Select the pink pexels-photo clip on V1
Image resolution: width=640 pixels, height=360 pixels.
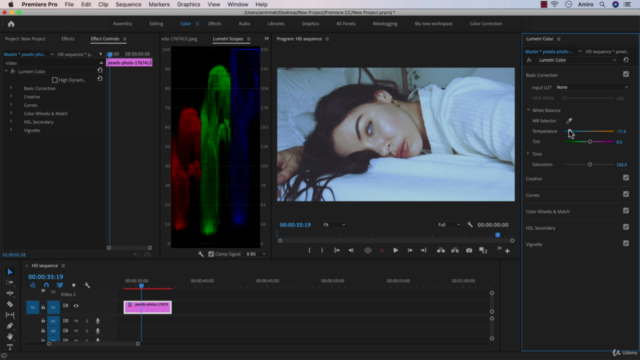click(x=147, y=307)
